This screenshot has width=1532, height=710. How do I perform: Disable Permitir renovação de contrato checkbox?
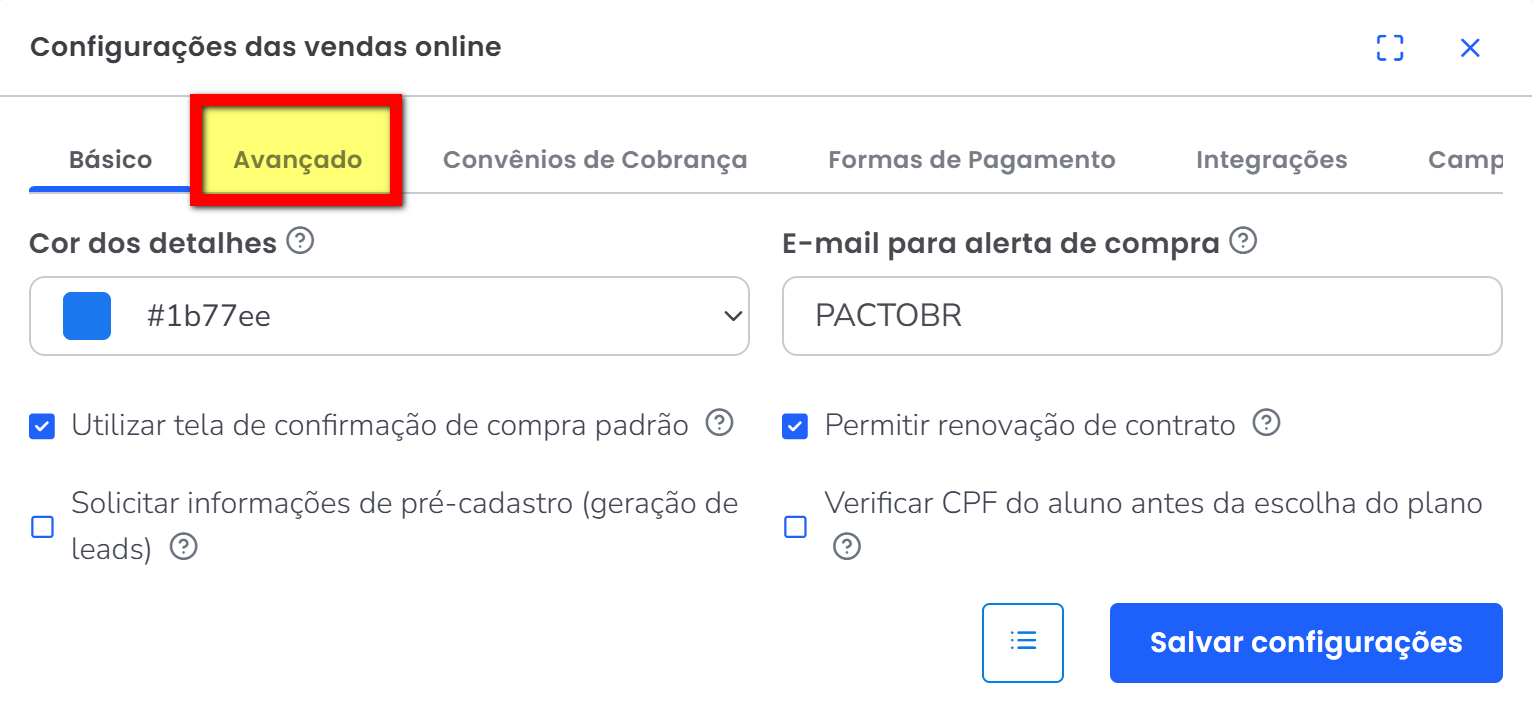795,427
